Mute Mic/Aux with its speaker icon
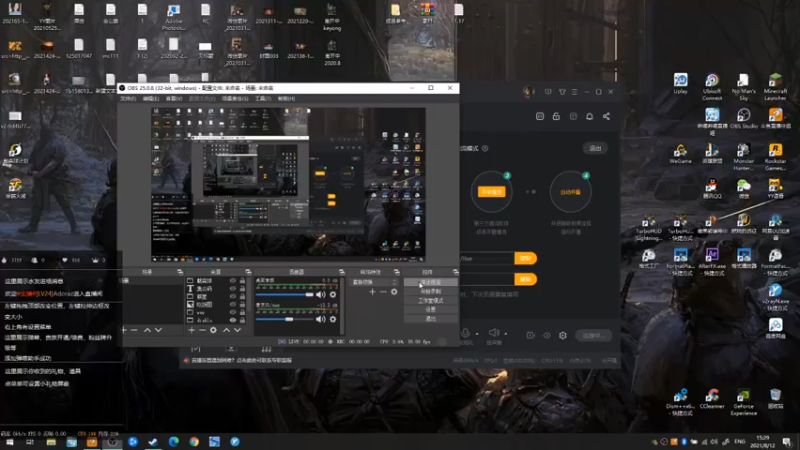Image resolution: width=800 pixels, height=450 pixels. coord(320,319)
